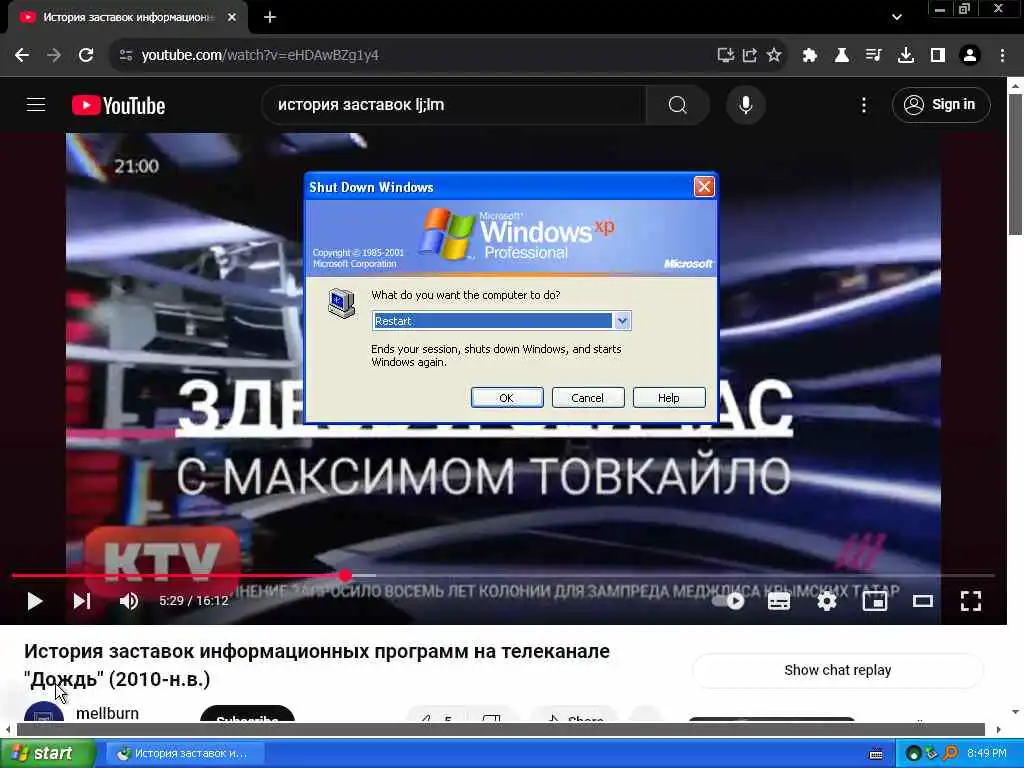1024x768 pixels.
Task: Expand the Restart action dropdown
Action: coord(622,321)
